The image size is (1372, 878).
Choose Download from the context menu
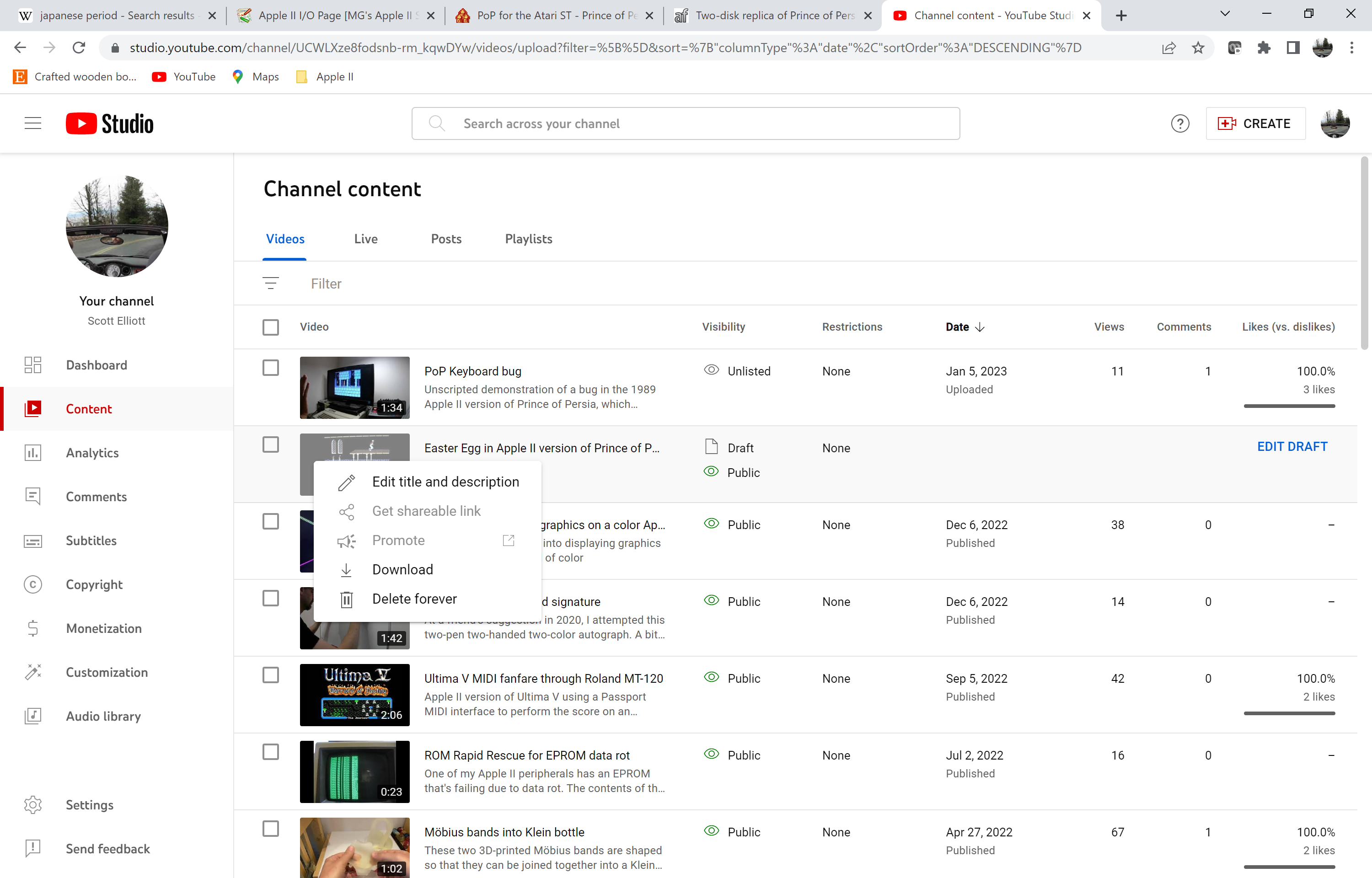pyautogui.click(x=428, y=570)
